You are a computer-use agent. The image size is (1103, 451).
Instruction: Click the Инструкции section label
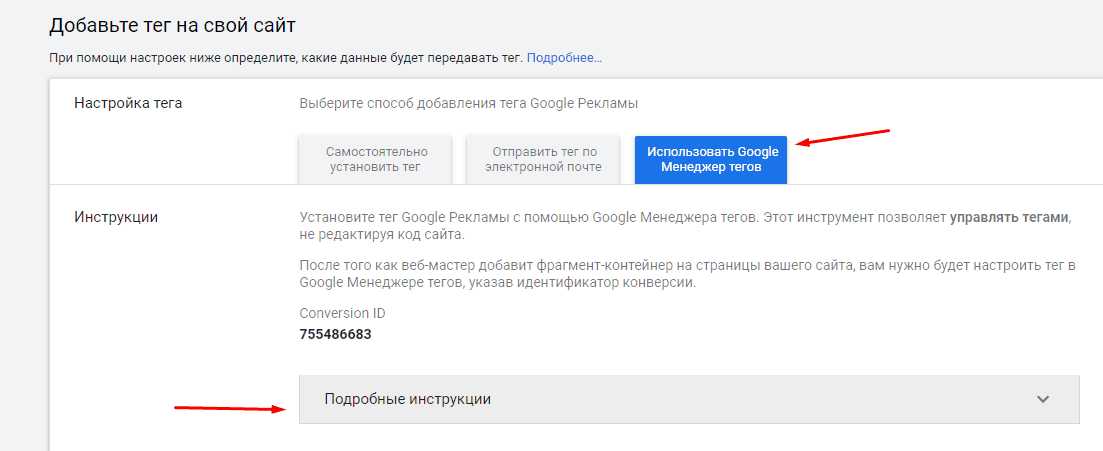click(116, 217)
